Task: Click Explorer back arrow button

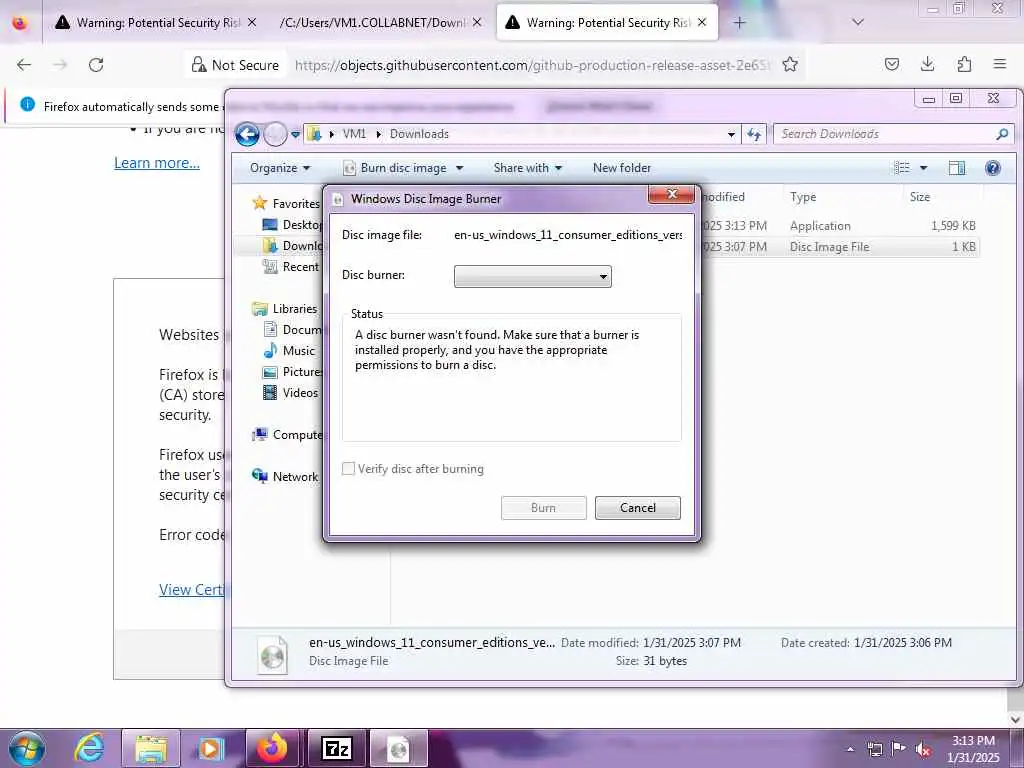Action: (248, 135)
